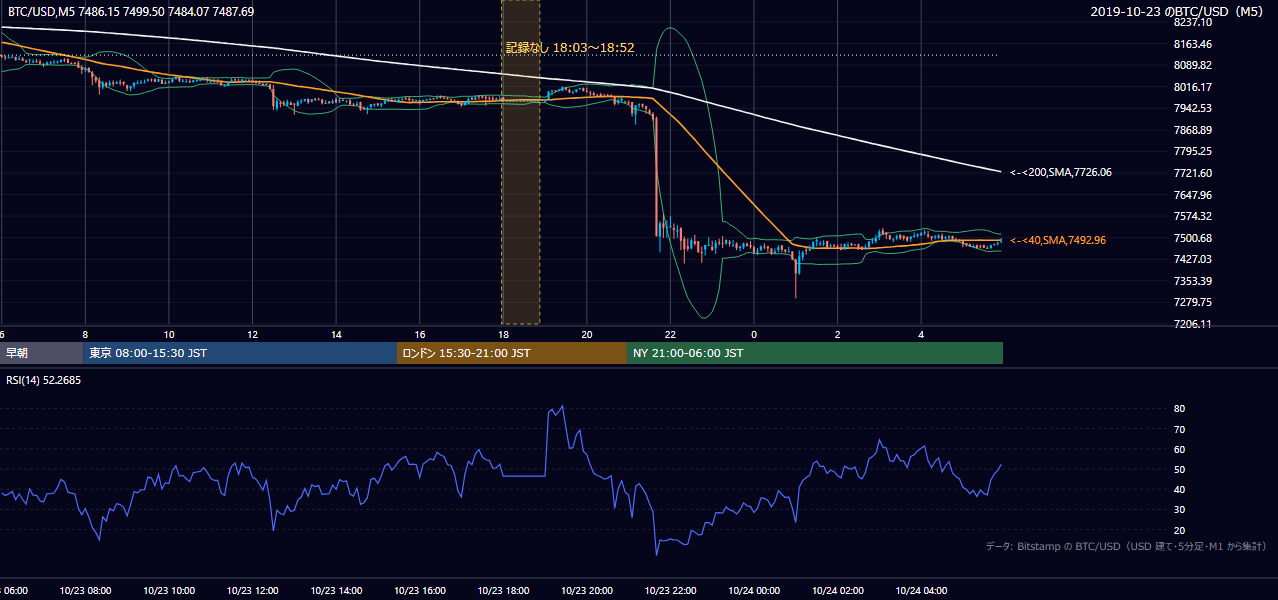Viewport: 1278px width, 600px height.
Task: Click the 10/23 12:00 time axis label
Action: click(x=252, y=591)
